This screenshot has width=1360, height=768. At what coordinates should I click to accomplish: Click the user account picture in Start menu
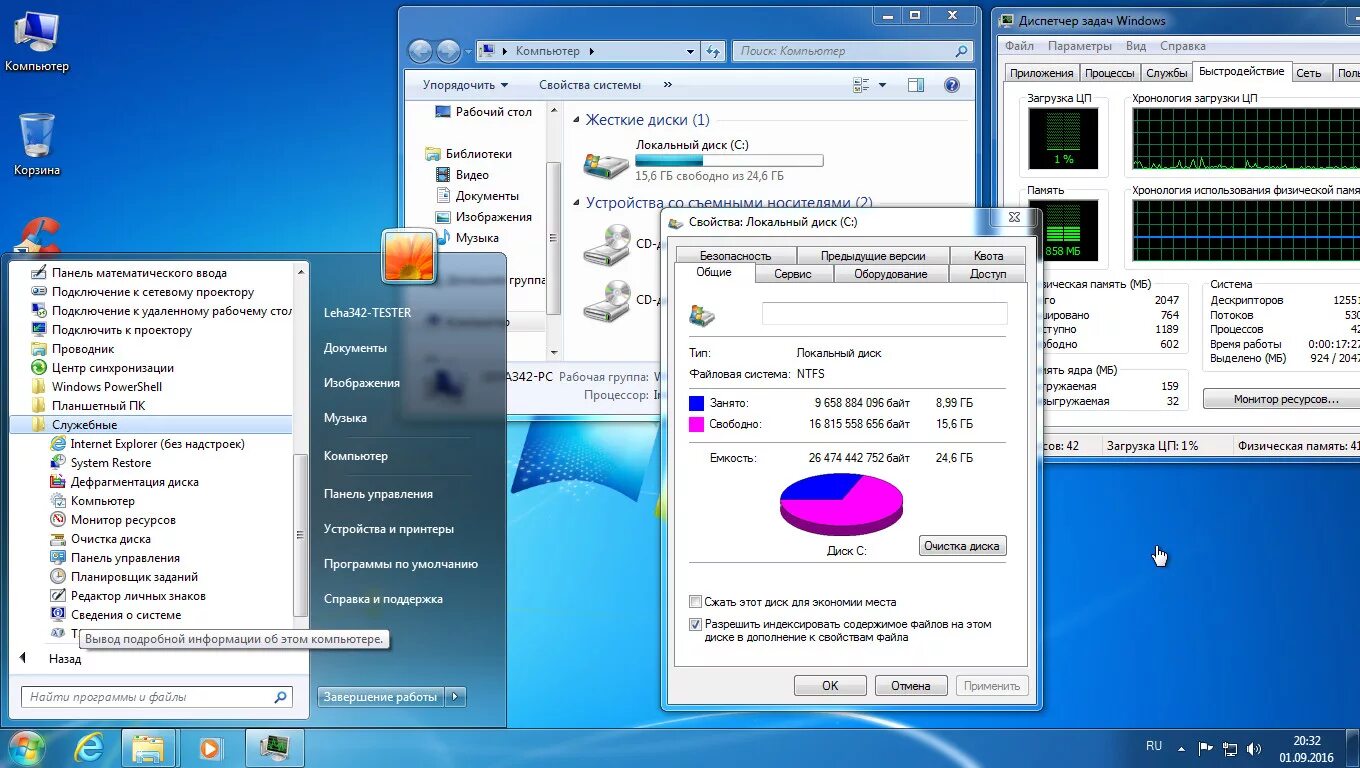tap(409, 257)
